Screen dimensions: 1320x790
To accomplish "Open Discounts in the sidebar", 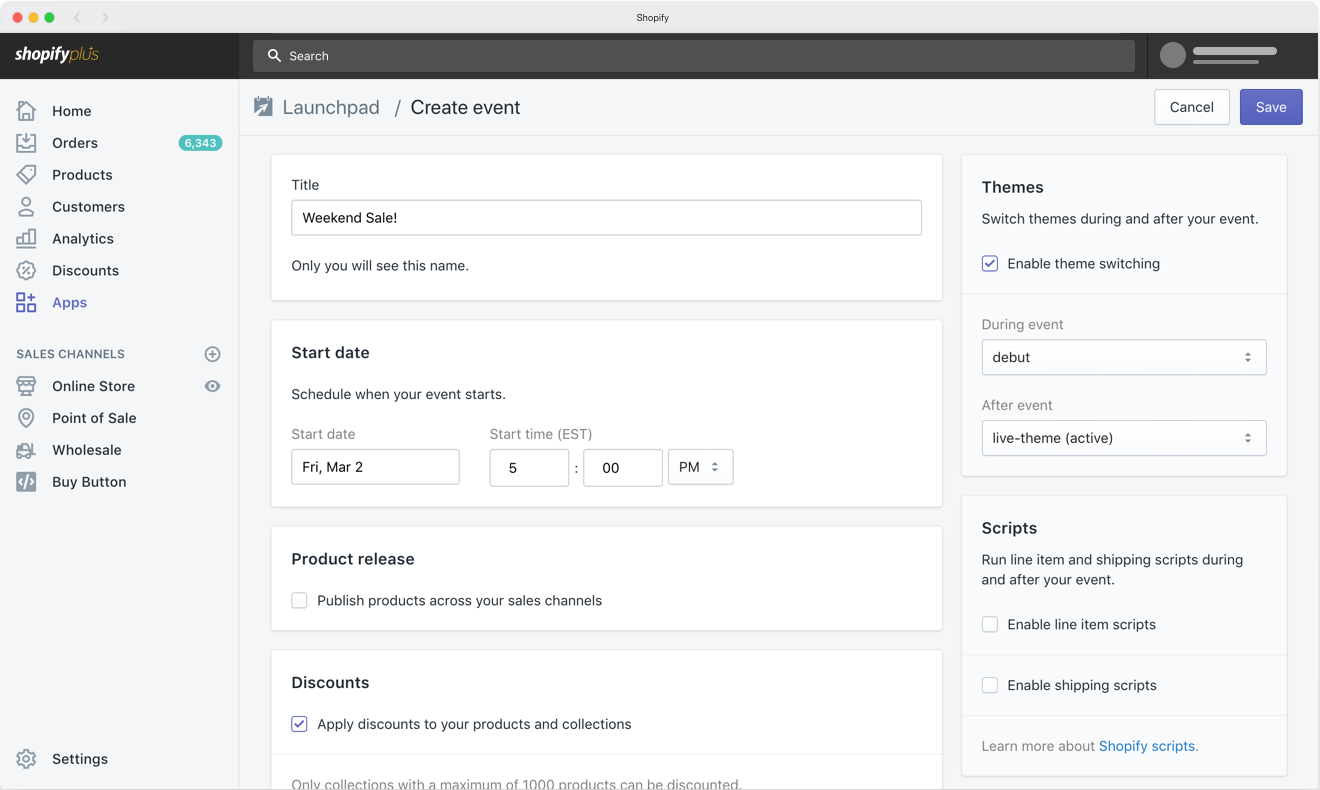I will (x=85, y=271).
